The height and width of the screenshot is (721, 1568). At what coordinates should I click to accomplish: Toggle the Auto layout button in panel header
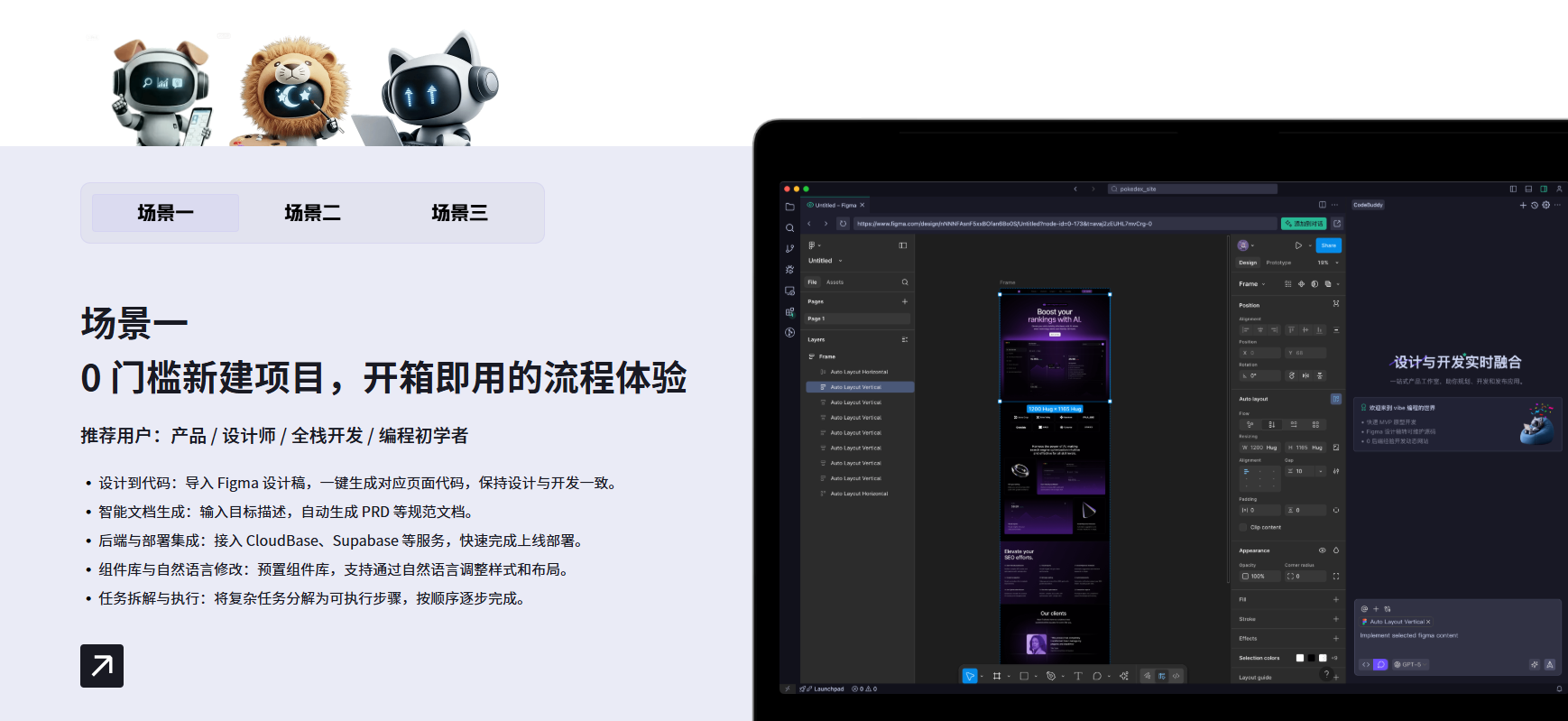[1336, 399]
